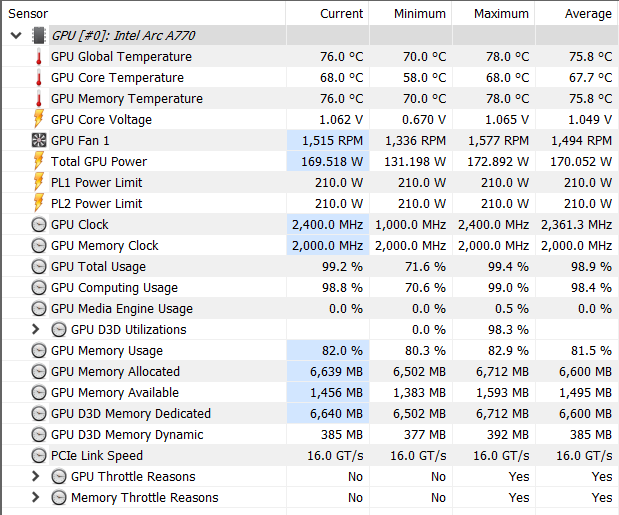Click clock icon for GPU D3D Memory Dedicated
This screenshot has height=515, width=619.
(39, 414)
